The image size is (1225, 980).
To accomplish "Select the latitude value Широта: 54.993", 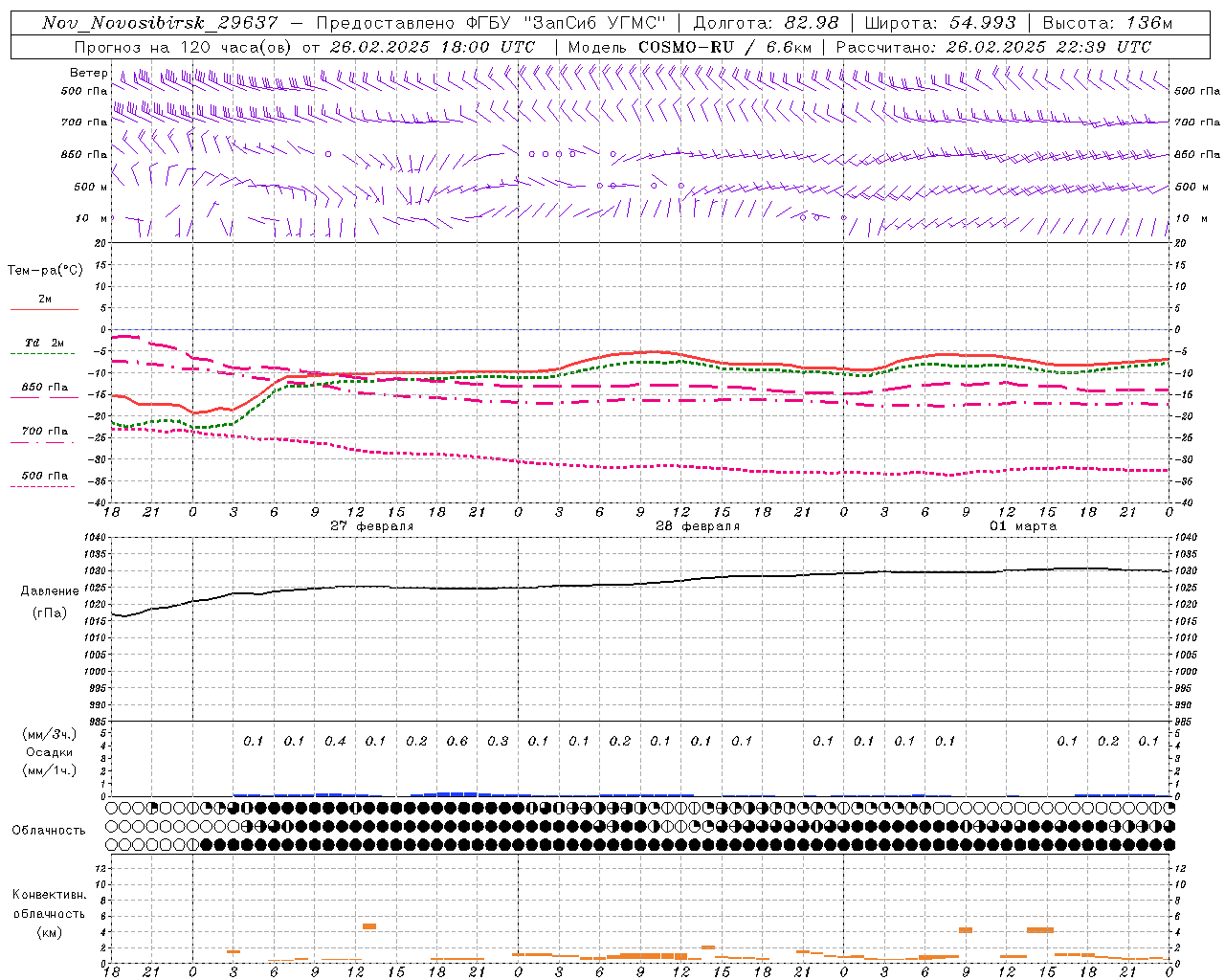I will pyautogui.click(x=940, y=23).
